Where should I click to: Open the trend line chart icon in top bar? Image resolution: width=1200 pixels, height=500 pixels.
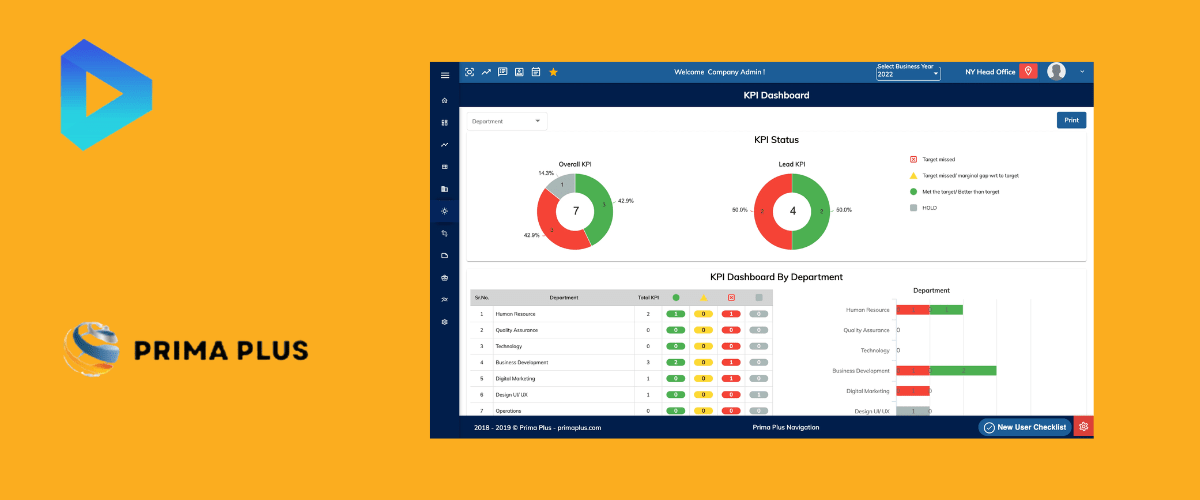pos(486,72)
